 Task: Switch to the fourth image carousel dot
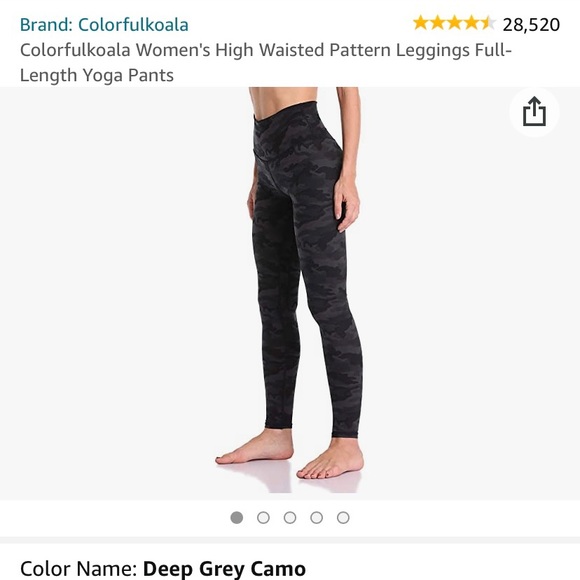tap(317, 517)
